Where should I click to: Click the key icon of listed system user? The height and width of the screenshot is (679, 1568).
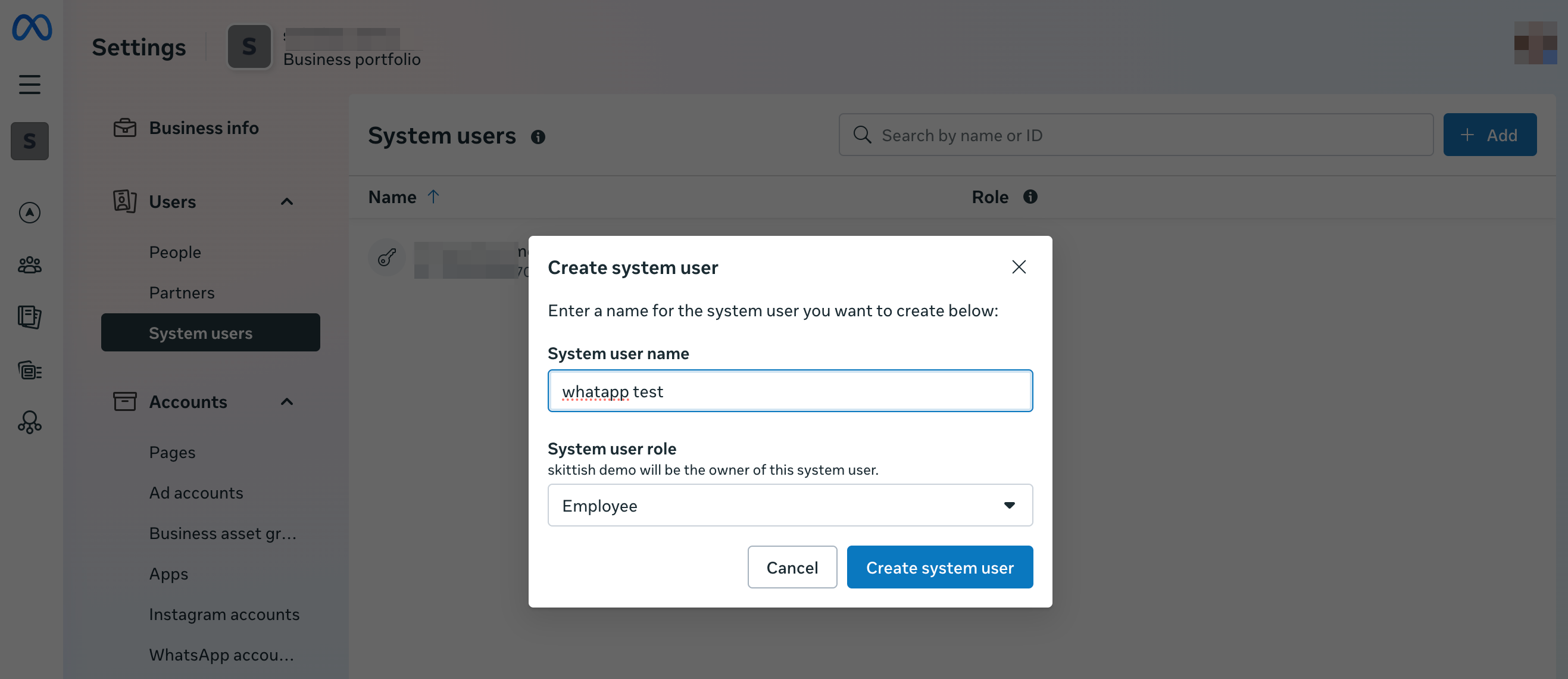pyautogui.click(x=387, y=257)
